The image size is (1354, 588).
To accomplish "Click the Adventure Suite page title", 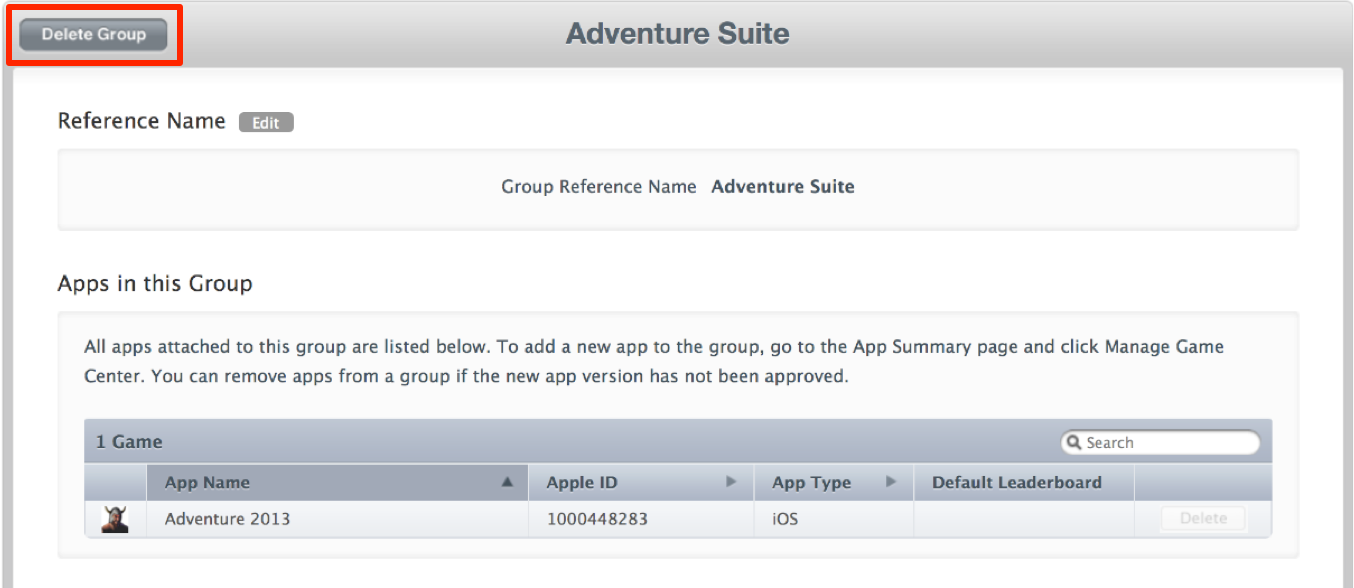I will pyautogui.click(x=677, y=34).
